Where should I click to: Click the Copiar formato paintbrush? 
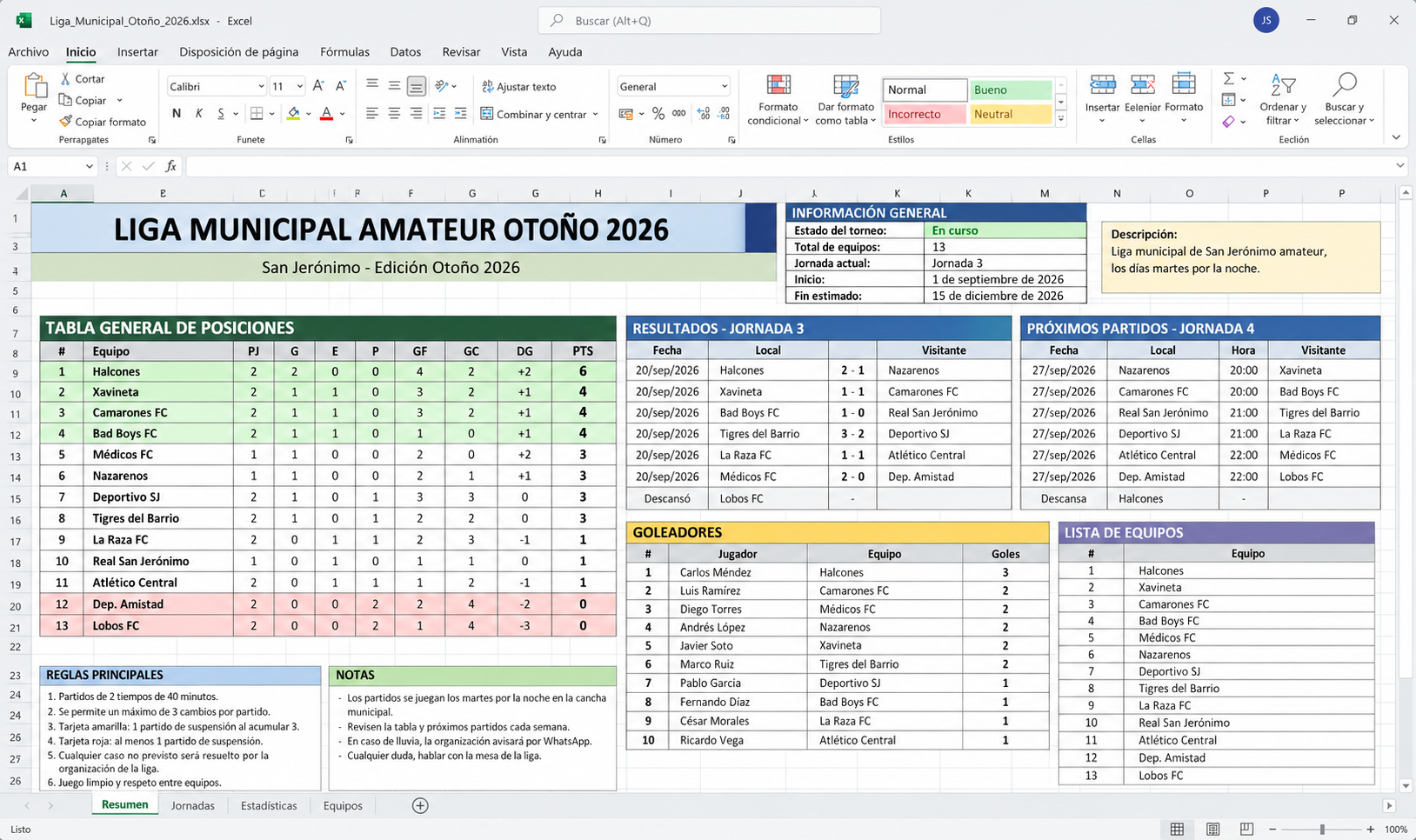pos(65,122)
